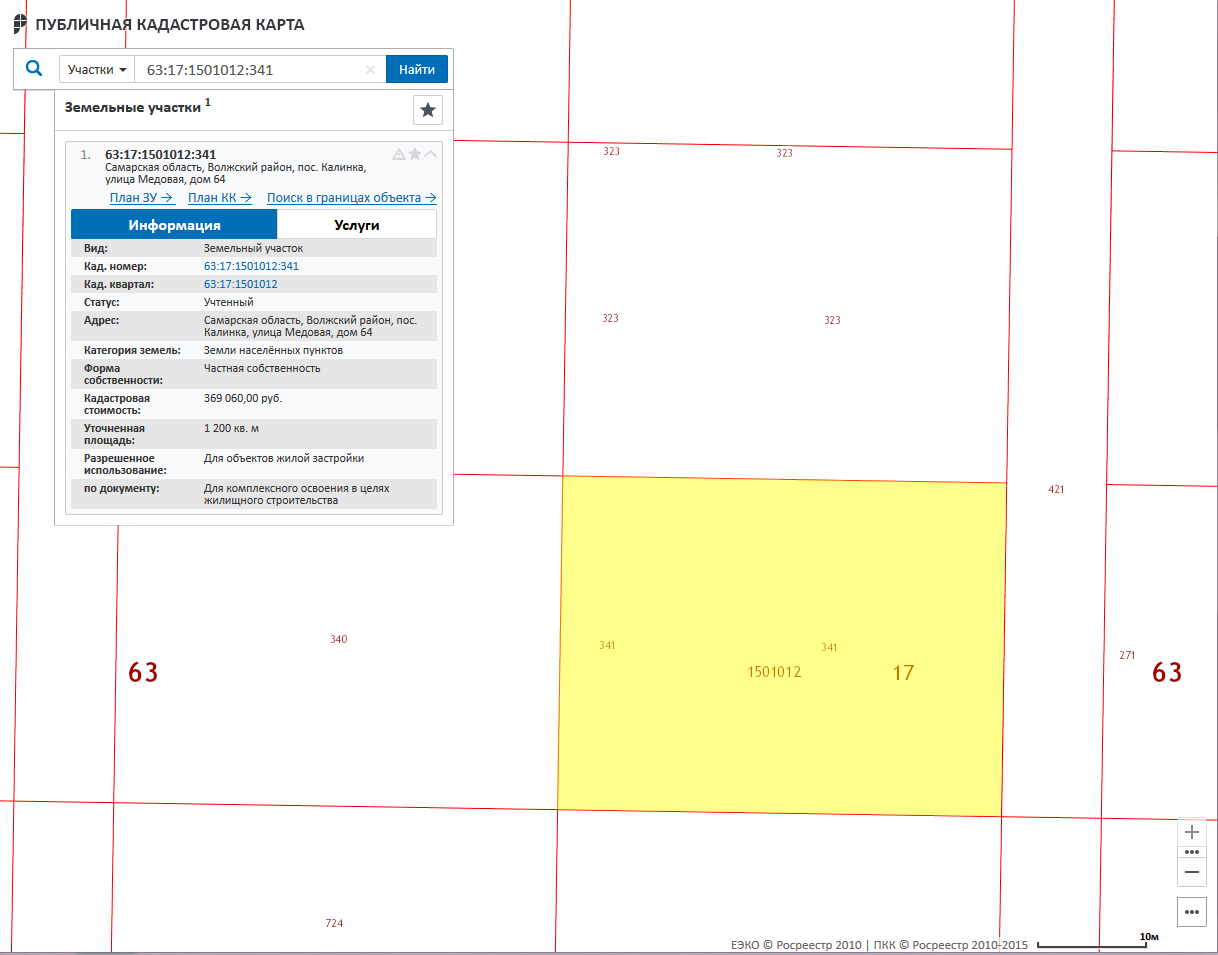
Task: Click the warning triangle icon on the result
Action: (x=399, y=154)
